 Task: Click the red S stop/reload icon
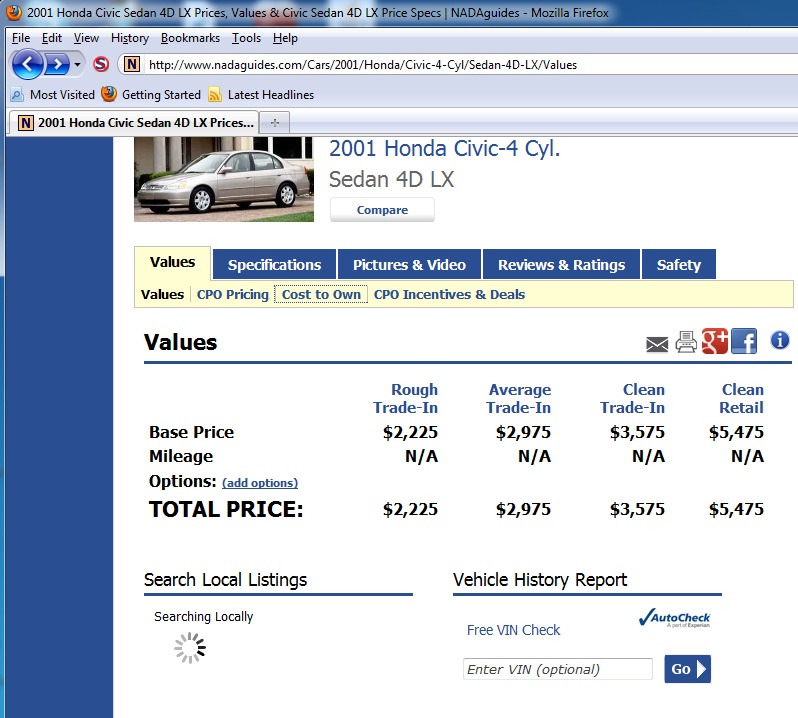101,64
